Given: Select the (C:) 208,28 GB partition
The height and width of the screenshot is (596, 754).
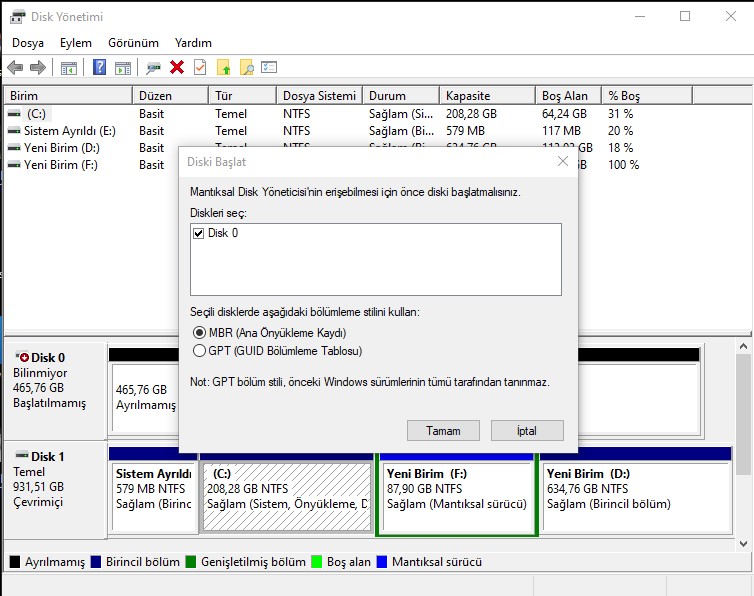Looking at the screenshot, I should point(287,496).
